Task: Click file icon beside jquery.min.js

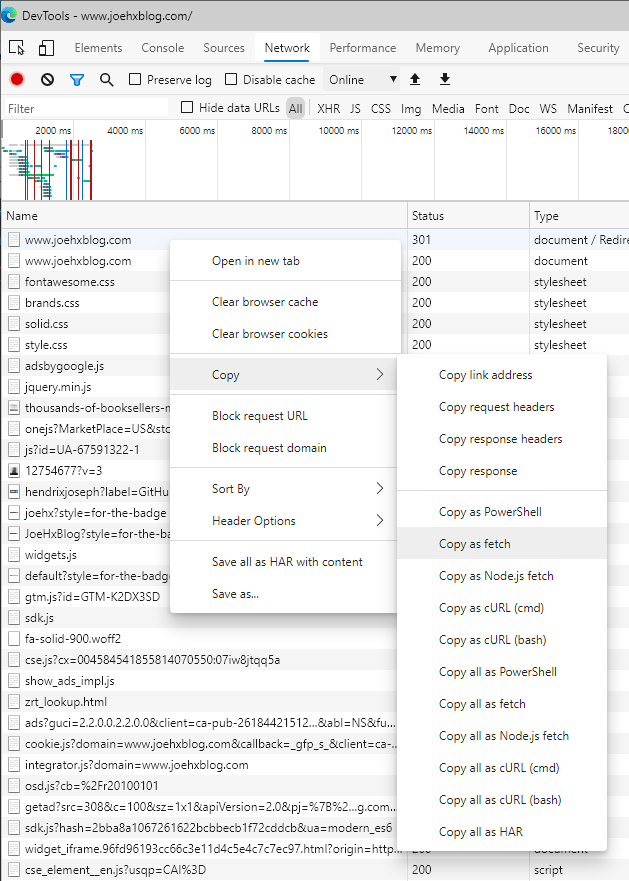Action: click(14, 387)
